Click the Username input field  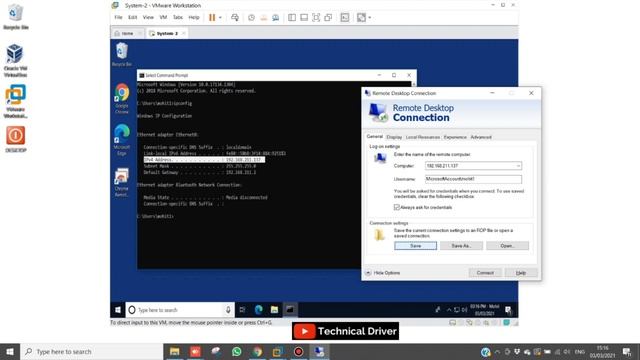click(x=473, y=179)
